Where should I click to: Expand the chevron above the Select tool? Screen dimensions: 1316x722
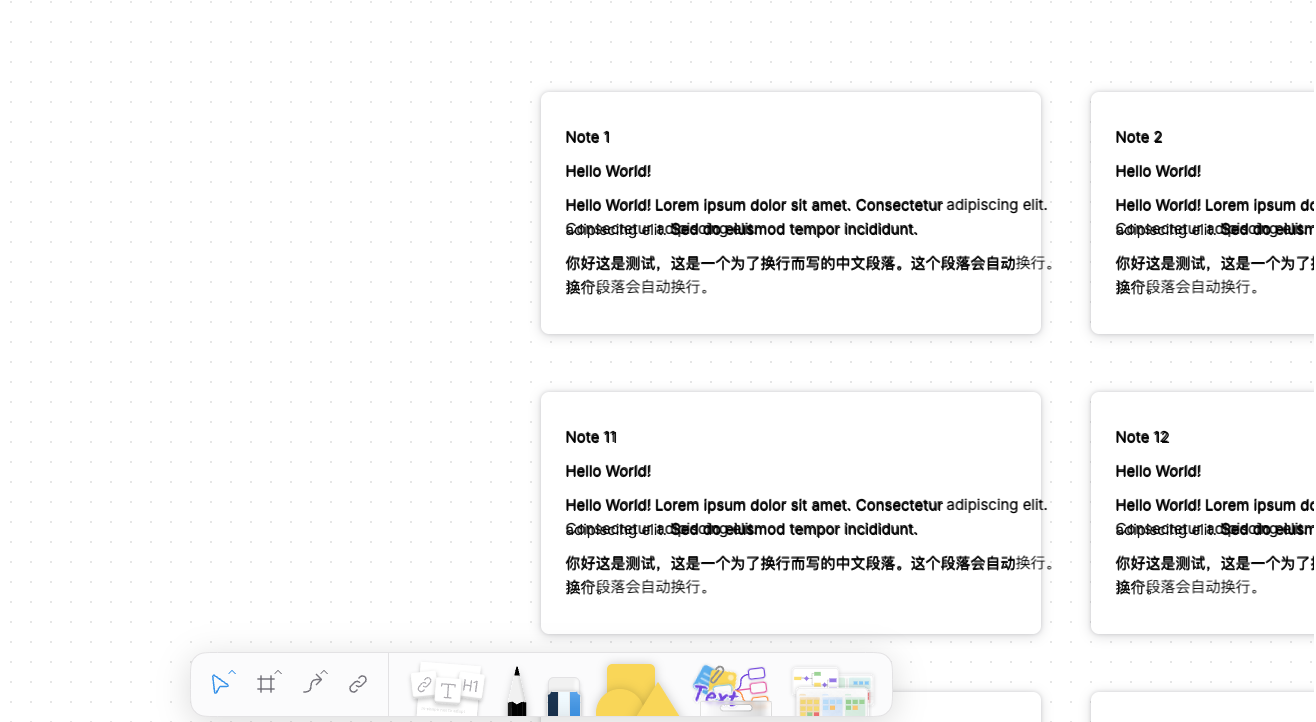tap(232, 672)
